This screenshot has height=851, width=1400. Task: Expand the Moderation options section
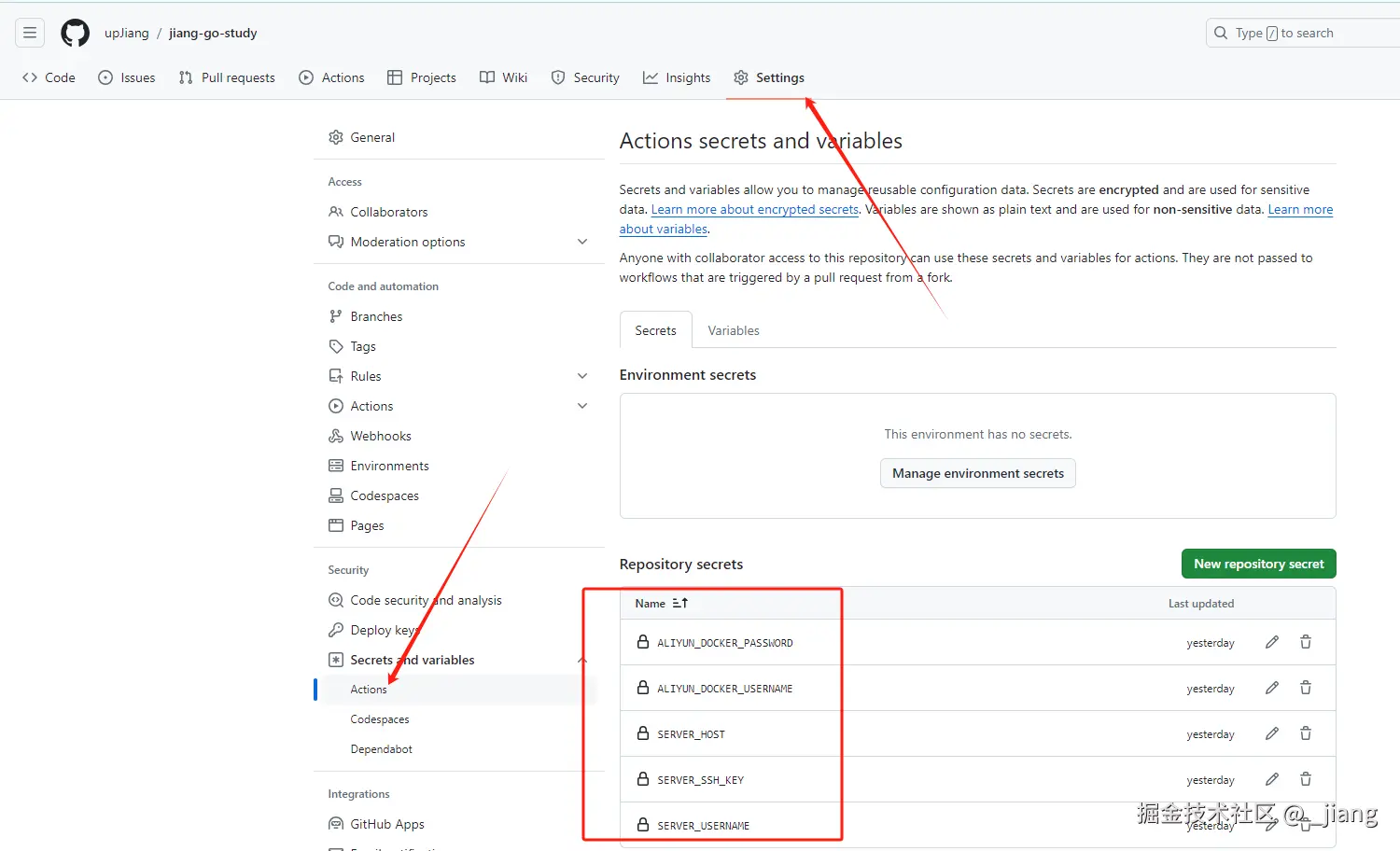point(582,242)
